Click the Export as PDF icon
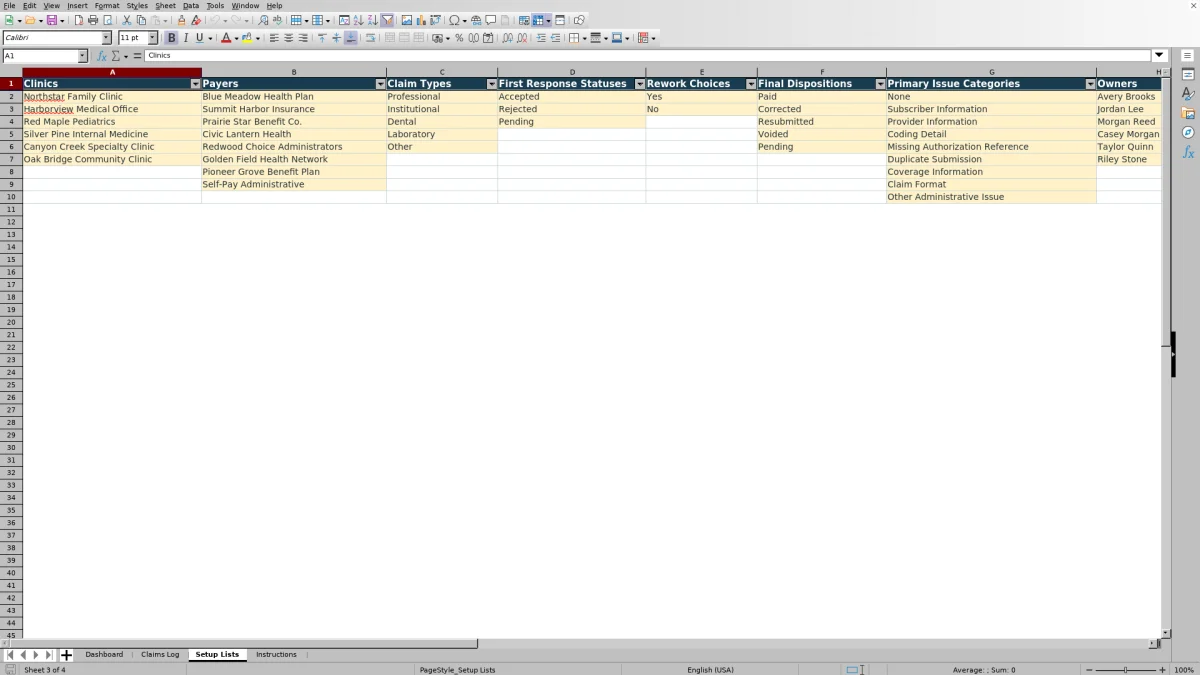Viewport: 1200px width, 675px height. click(78, 20)
